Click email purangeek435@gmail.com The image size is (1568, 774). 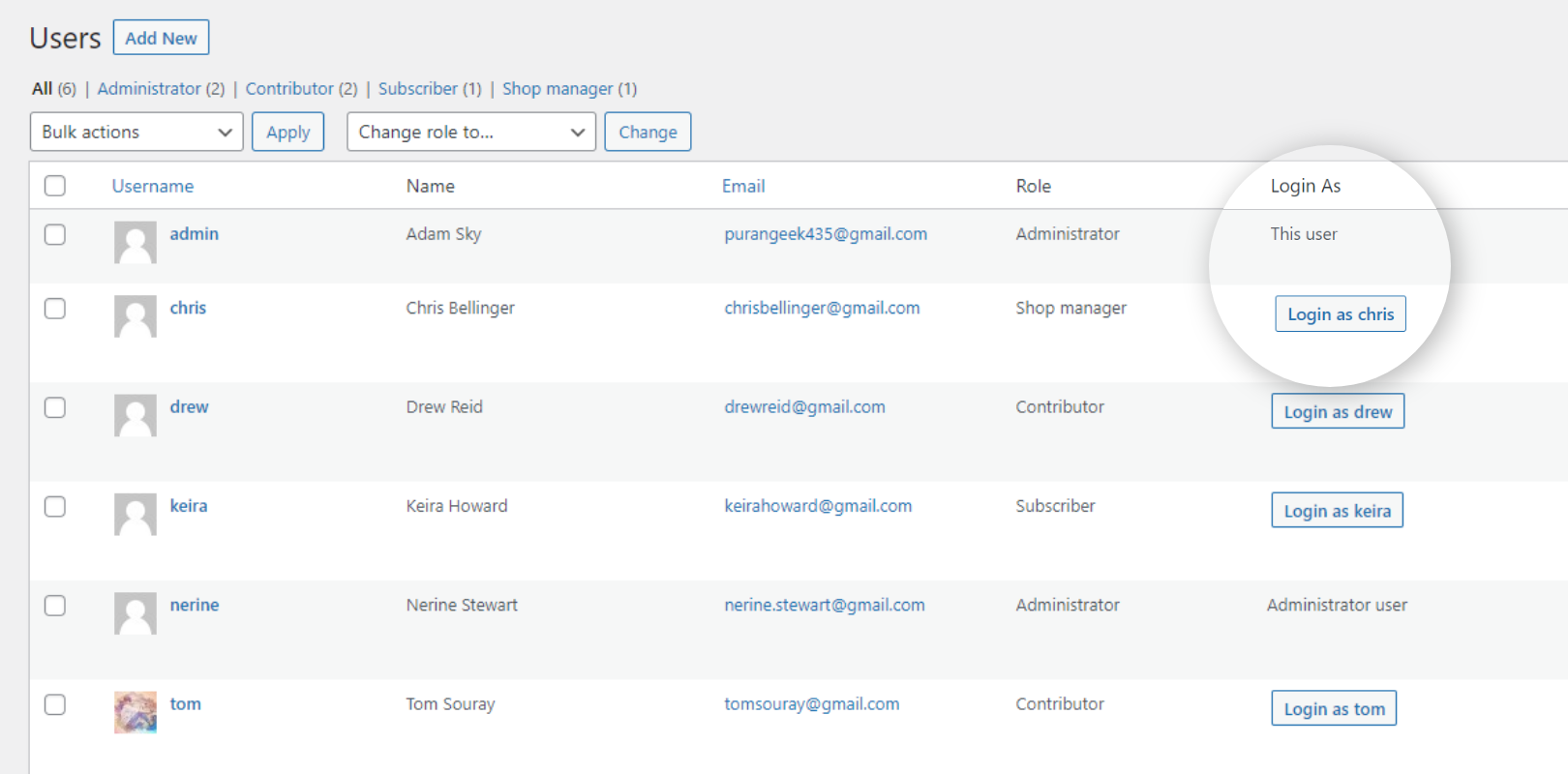click(x=826, y=234)
